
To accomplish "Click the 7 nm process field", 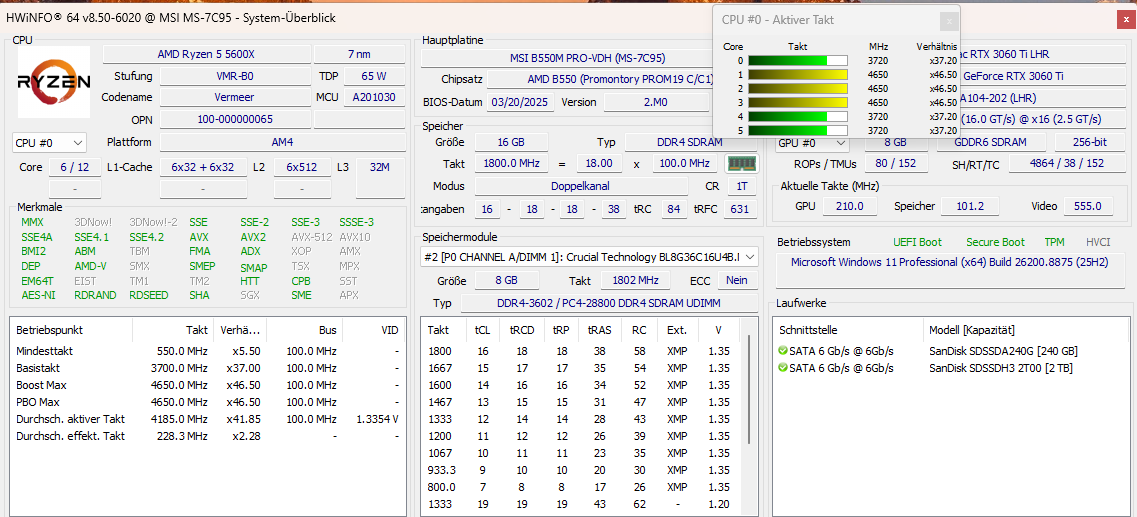I will (x=360, y=54).
